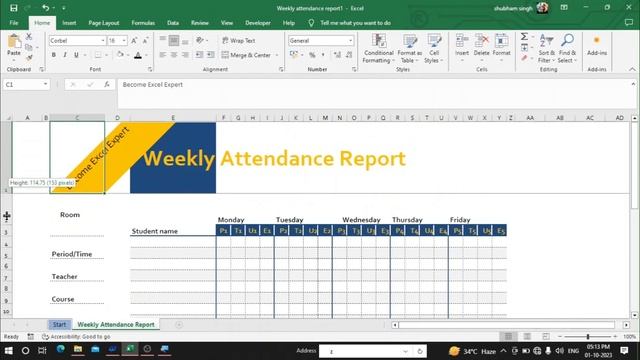640x360 pixels.
Task: Click the Increase Indent icon
Action: tap(211, 55)
